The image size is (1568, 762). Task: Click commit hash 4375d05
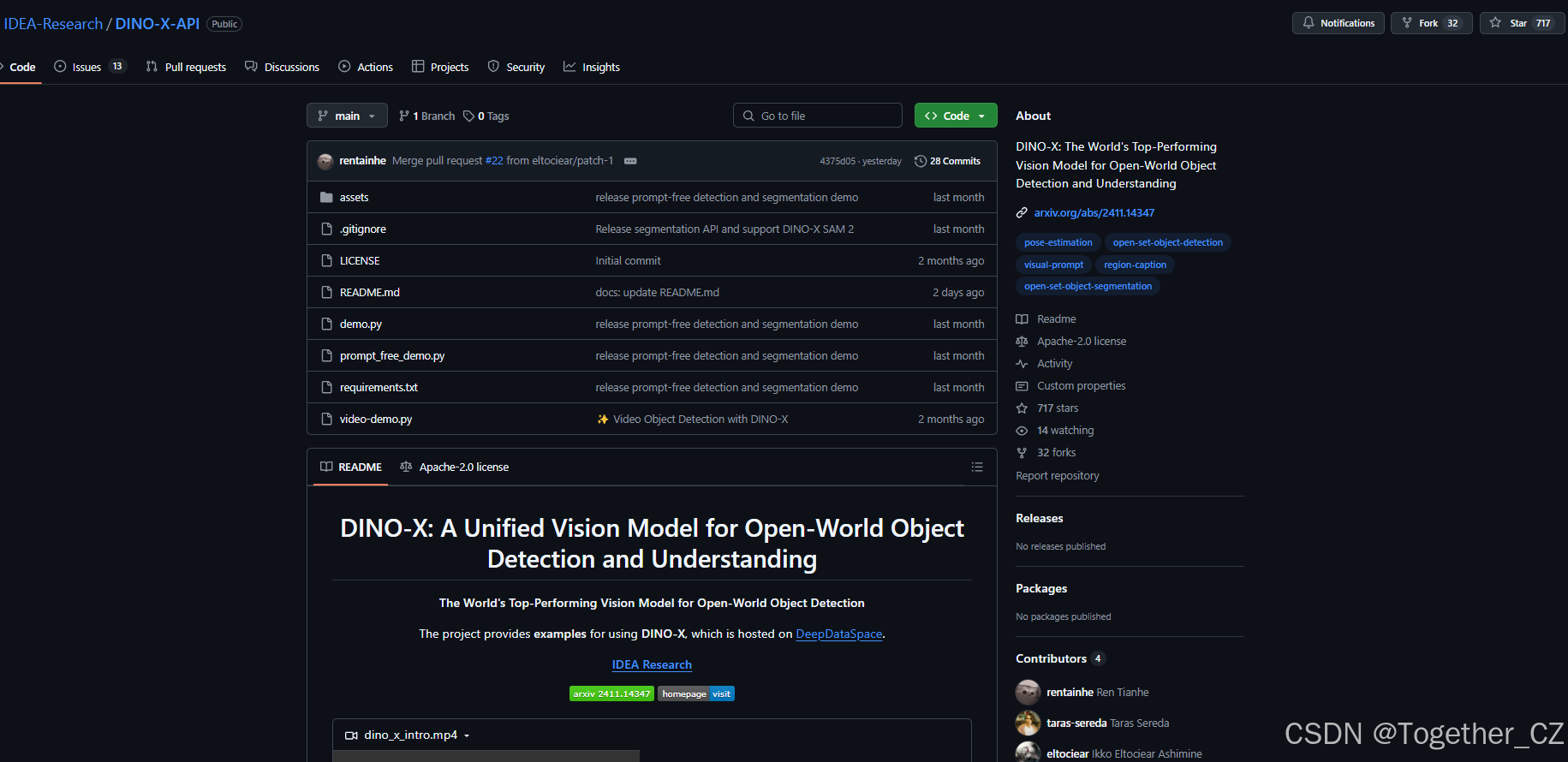tap(838, 161)
